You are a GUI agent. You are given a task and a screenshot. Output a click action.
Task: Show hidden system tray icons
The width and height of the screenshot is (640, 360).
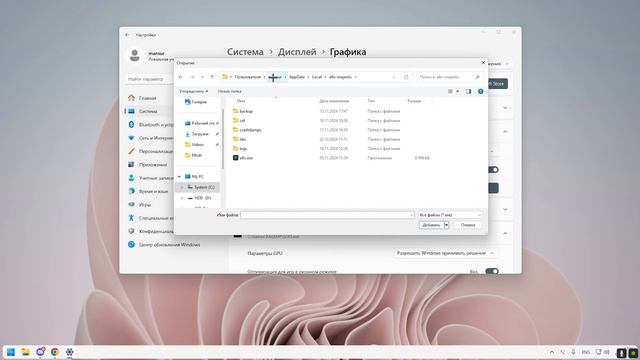point(552,352)
